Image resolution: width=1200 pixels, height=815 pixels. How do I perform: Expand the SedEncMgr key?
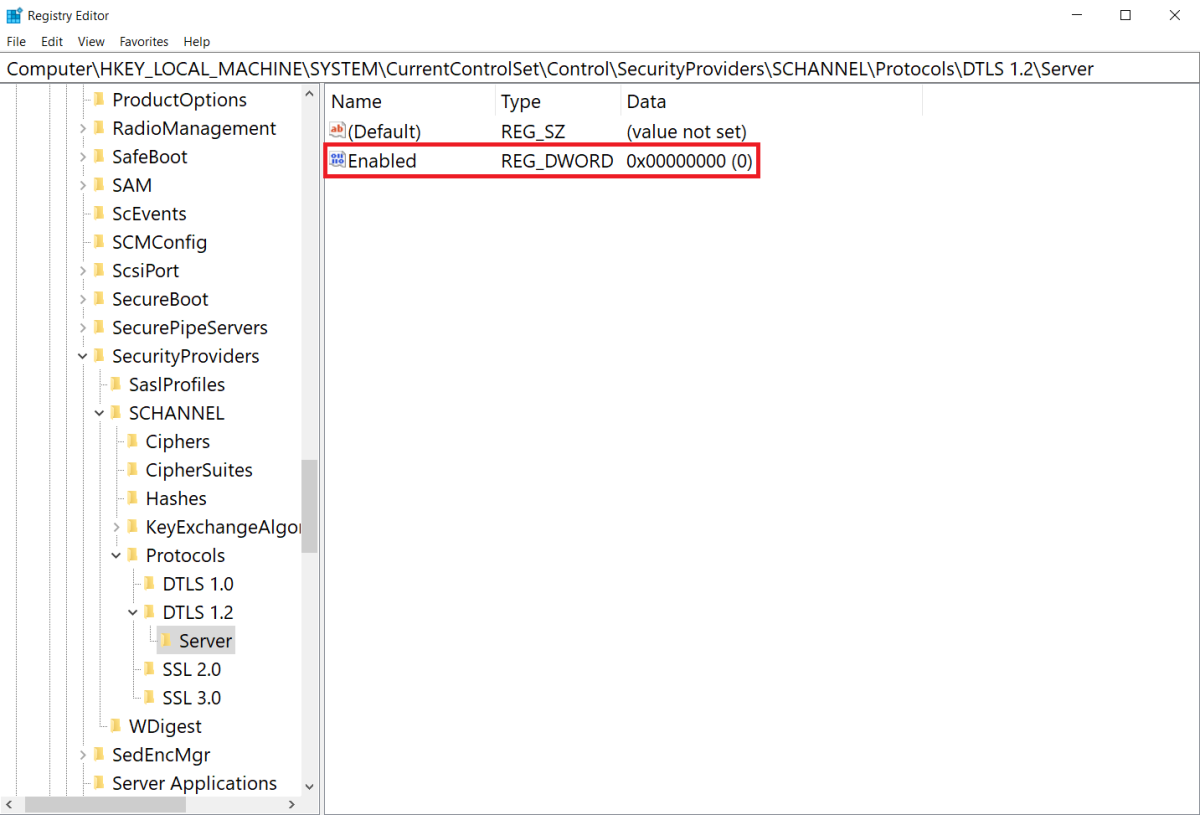pyautogui.click(x=83, y=755)
